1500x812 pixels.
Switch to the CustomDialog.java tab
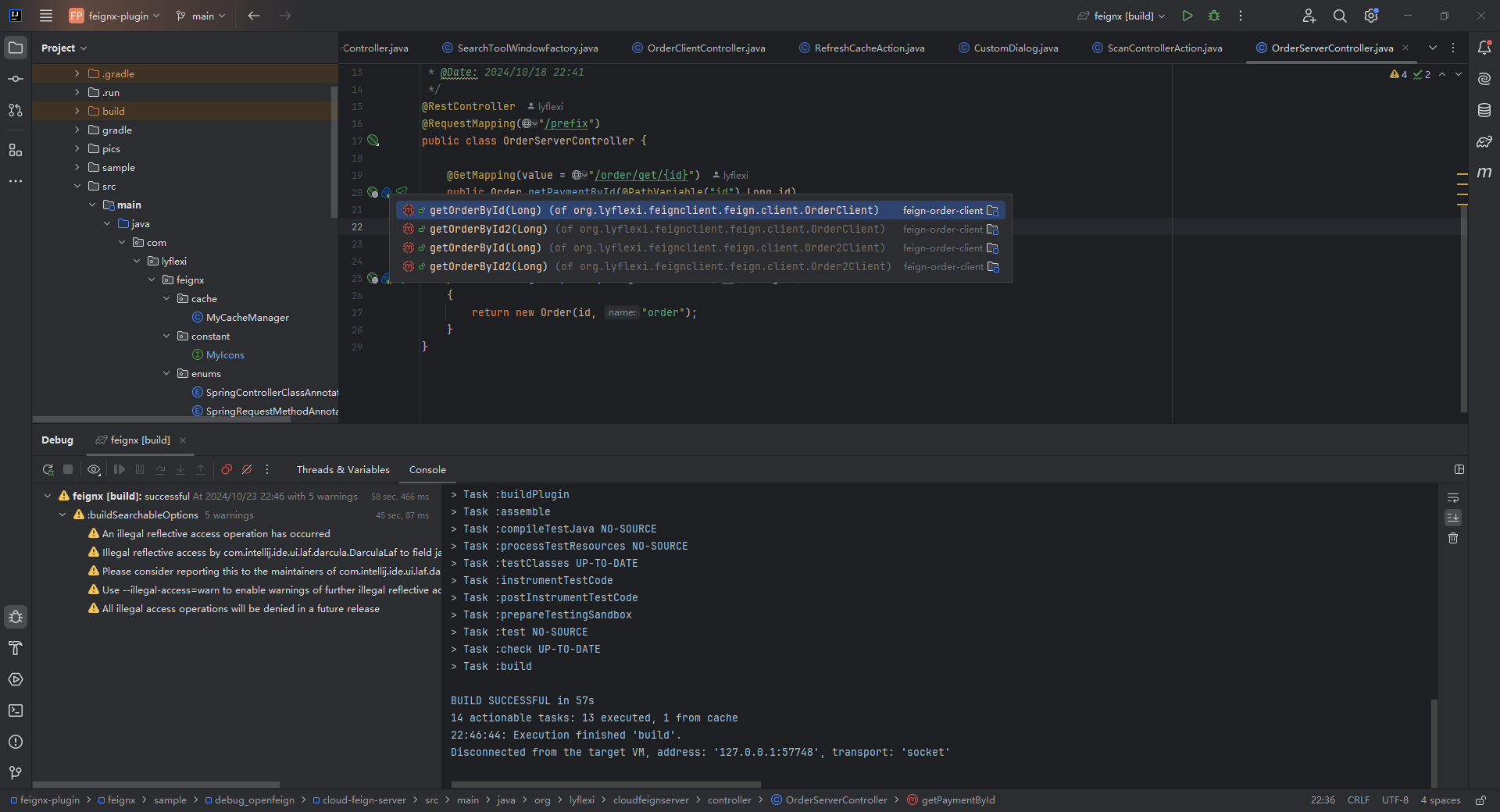(1015, 48)
